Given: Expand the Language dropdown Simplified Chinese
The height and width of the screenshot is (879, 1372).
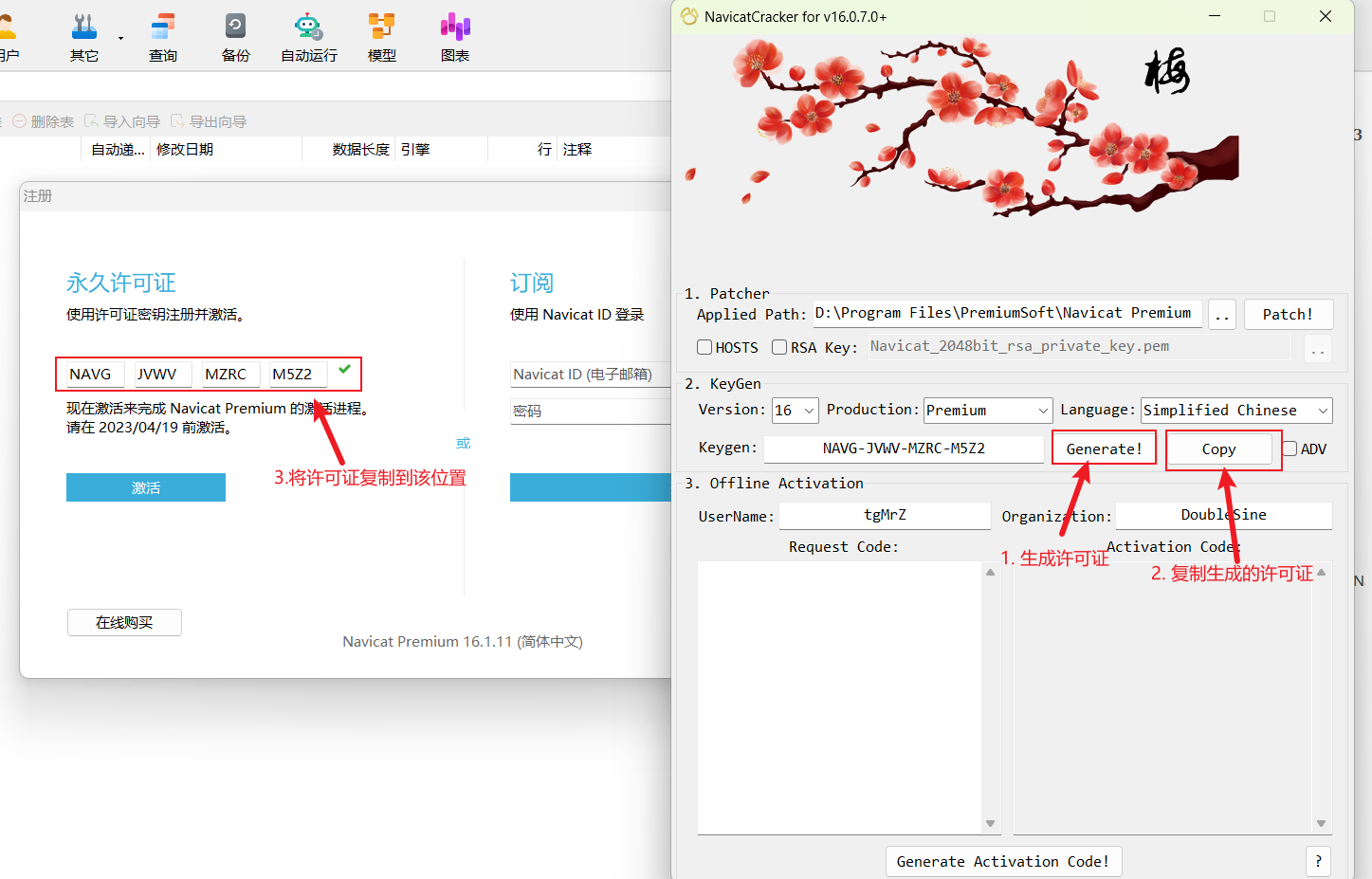Looking at the screenshot, I should tap(1236, 411).
